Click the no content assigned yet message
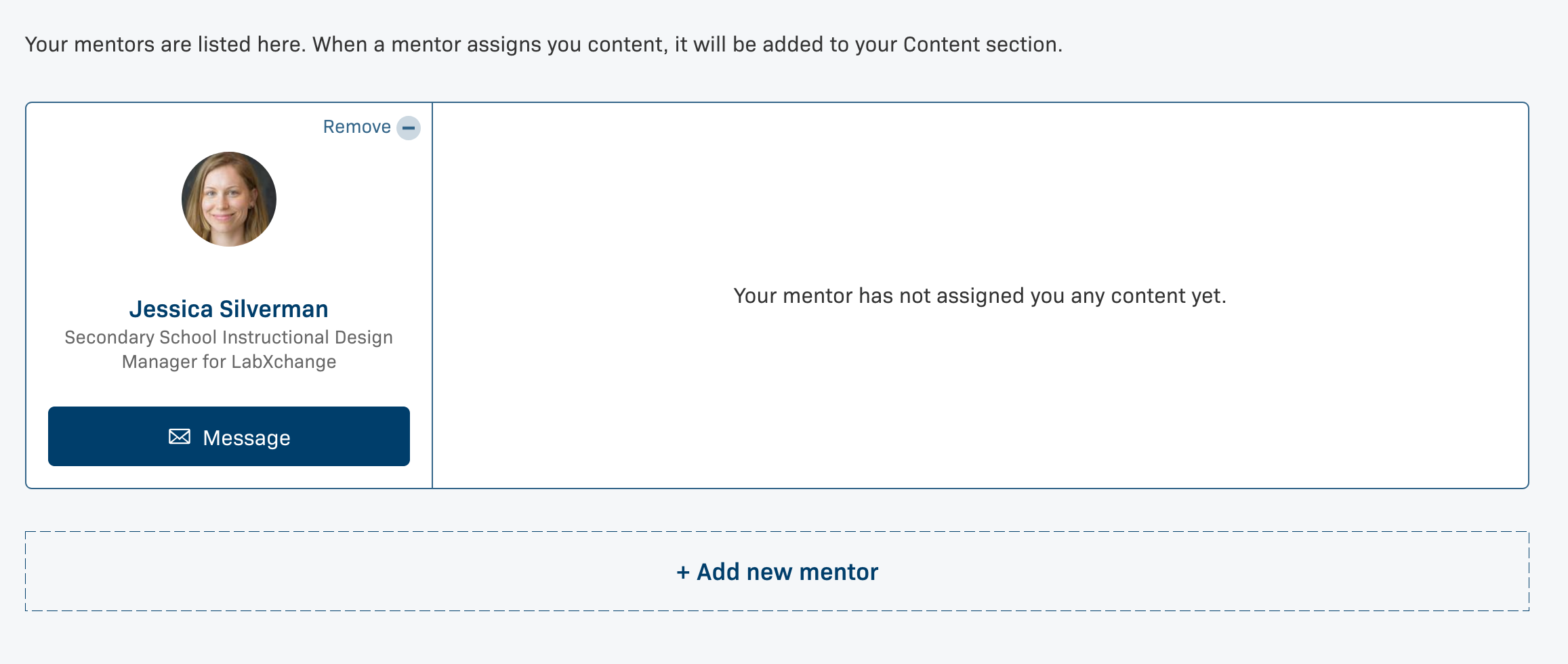1568x664 pixels. pyautogui.click(x=980, y=296)
